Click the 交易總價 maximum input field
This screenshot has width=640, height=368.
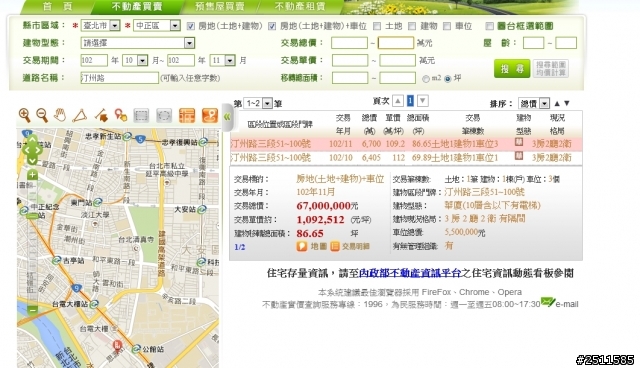pyautogui.click(x=396, y=43)
